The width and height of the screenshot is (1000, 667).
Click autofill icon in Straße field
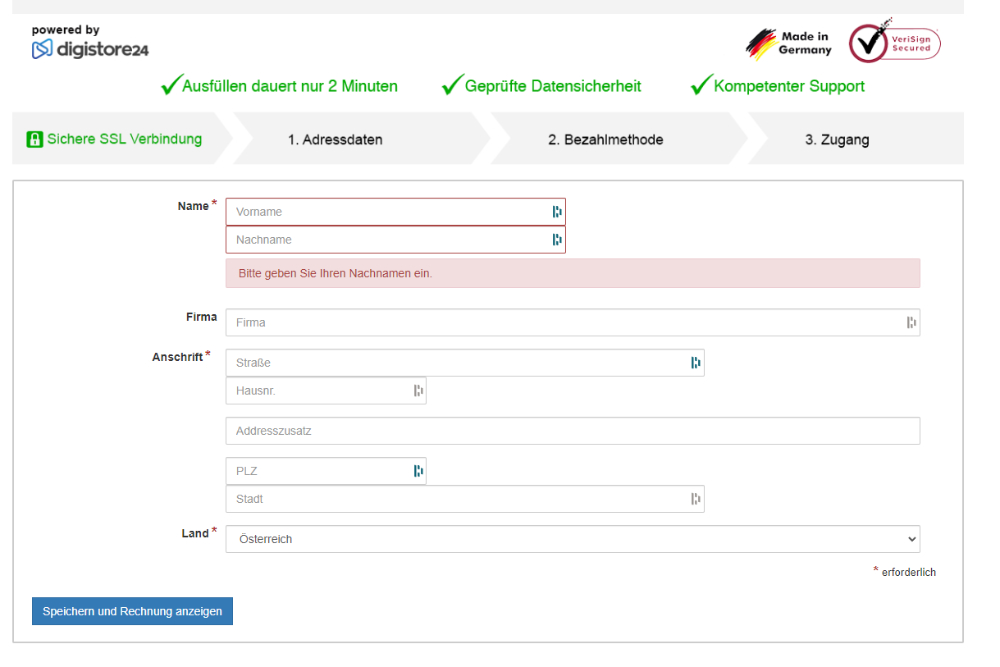point(696,363)
